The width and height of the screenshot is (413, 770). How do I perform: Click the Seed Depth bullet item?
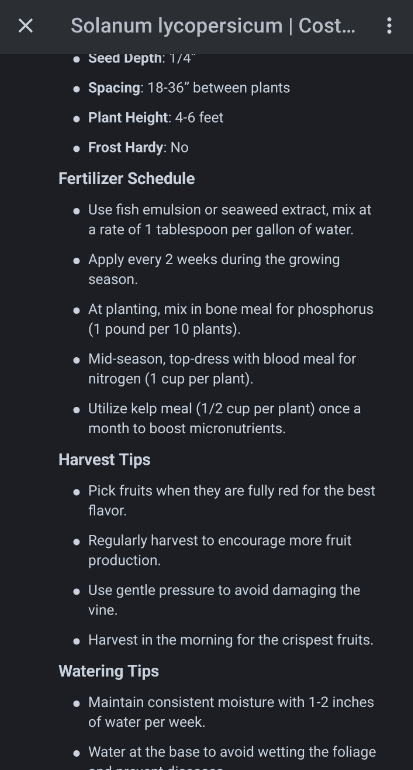coord(142,59)
